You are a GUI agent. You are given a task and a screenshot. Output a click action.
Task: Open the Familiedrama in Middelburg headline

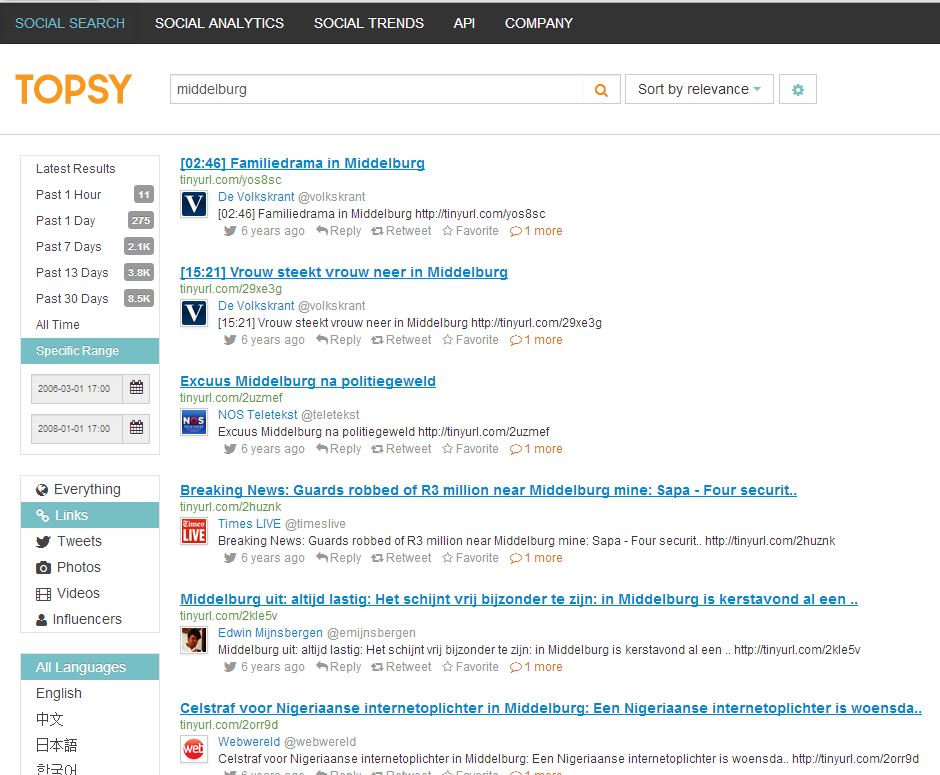point(302,163)
